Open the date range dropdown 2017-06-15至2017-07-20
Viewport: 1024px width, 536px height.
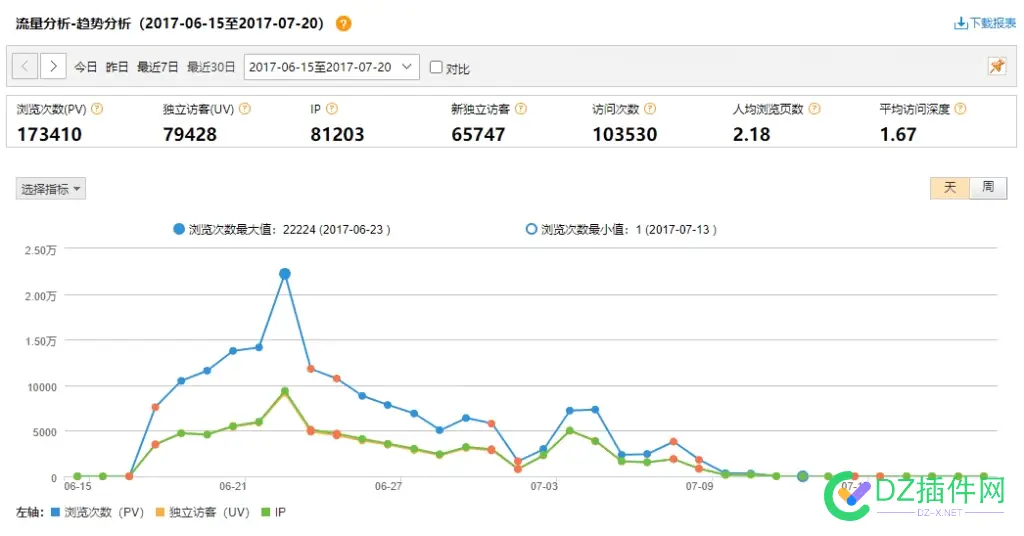[x=332, y=67]
